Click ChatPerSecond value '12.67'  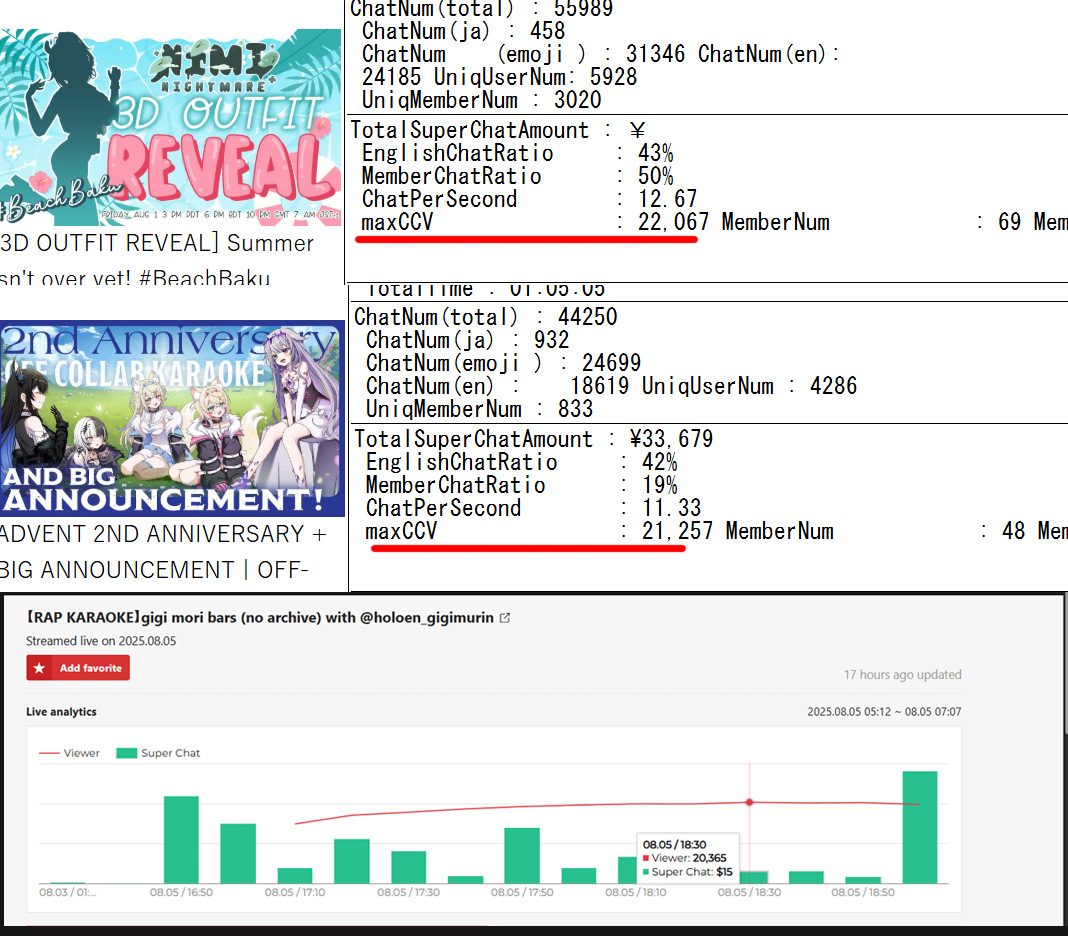pyautogui.click(x=668, y=199)
